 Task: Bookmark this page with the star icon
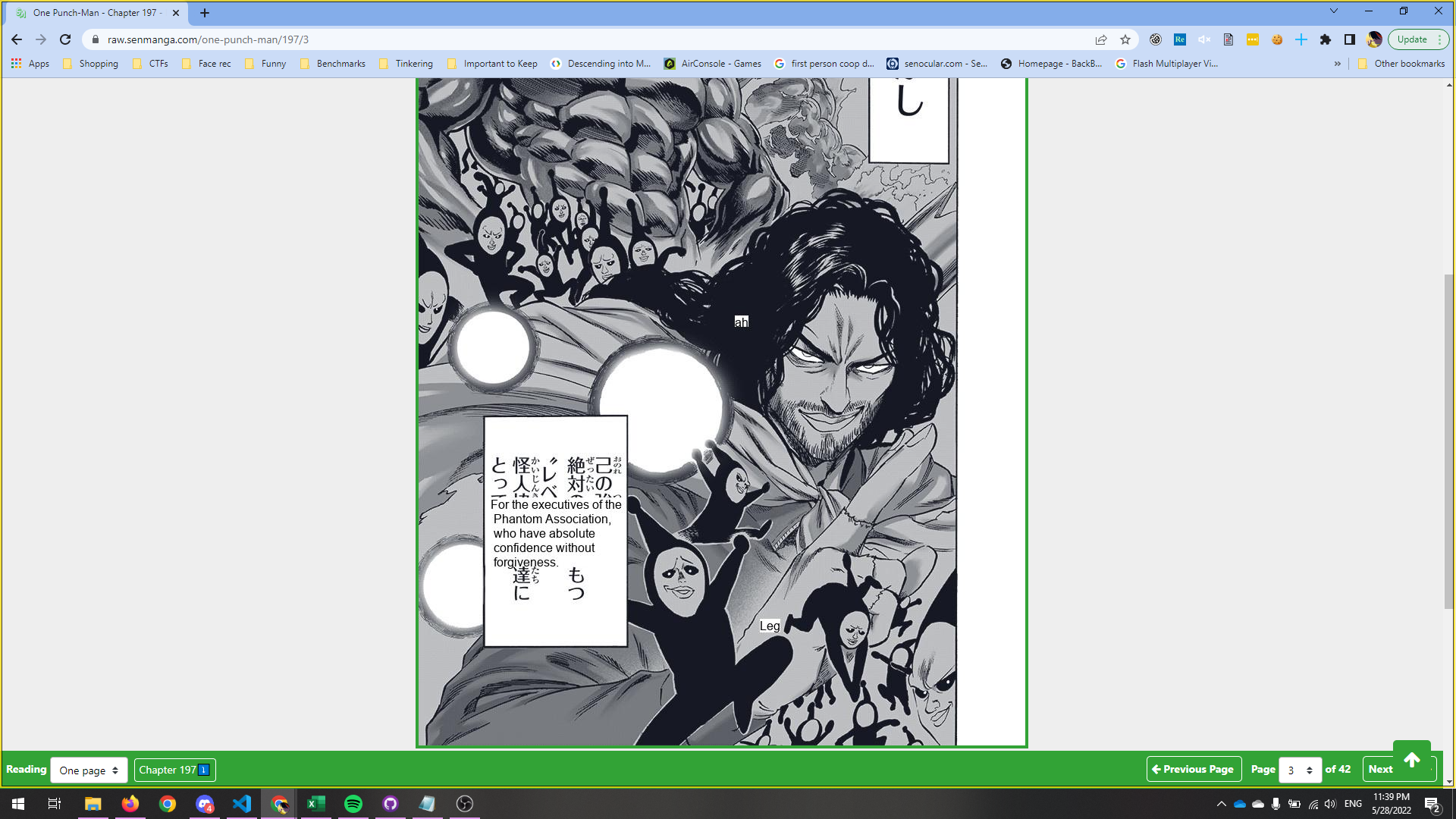tap(1125, 39)
